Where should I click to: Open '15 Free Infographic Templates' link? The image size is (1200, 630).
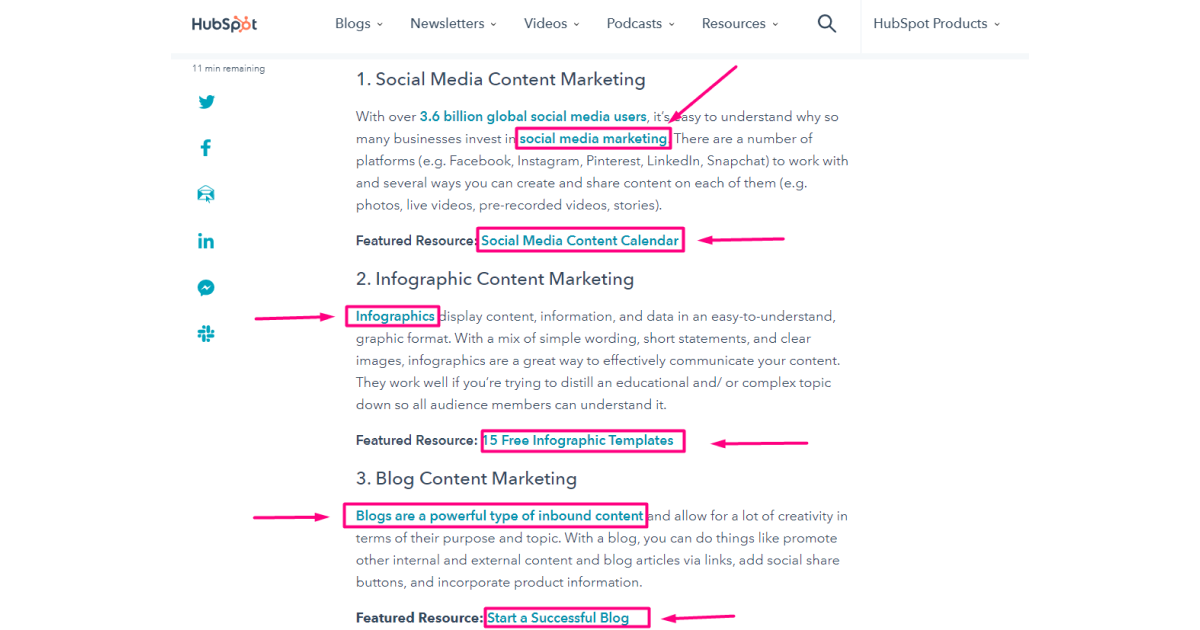click(x=579, y=440)
